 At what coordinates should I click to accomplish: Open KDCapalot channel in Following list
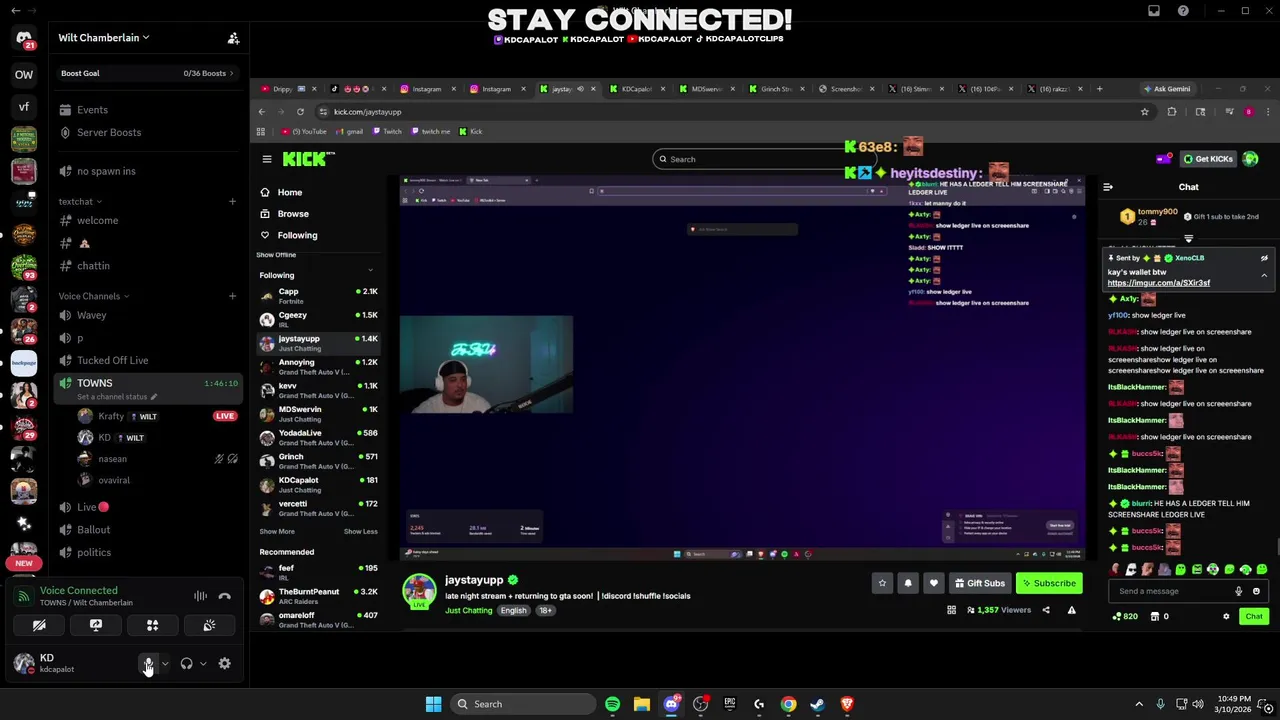click(x=318, y=485)
